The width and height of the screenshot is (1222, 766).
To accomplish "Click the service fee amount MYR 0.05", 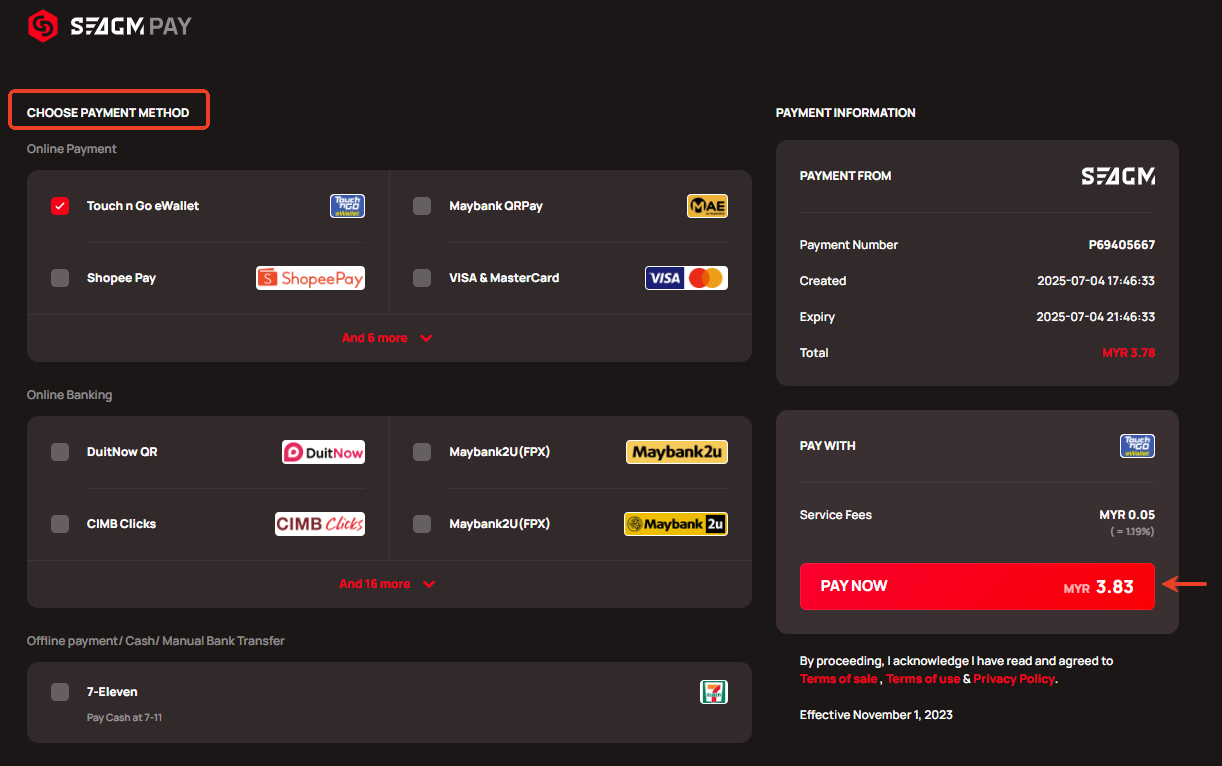I will pos(1127,515).
